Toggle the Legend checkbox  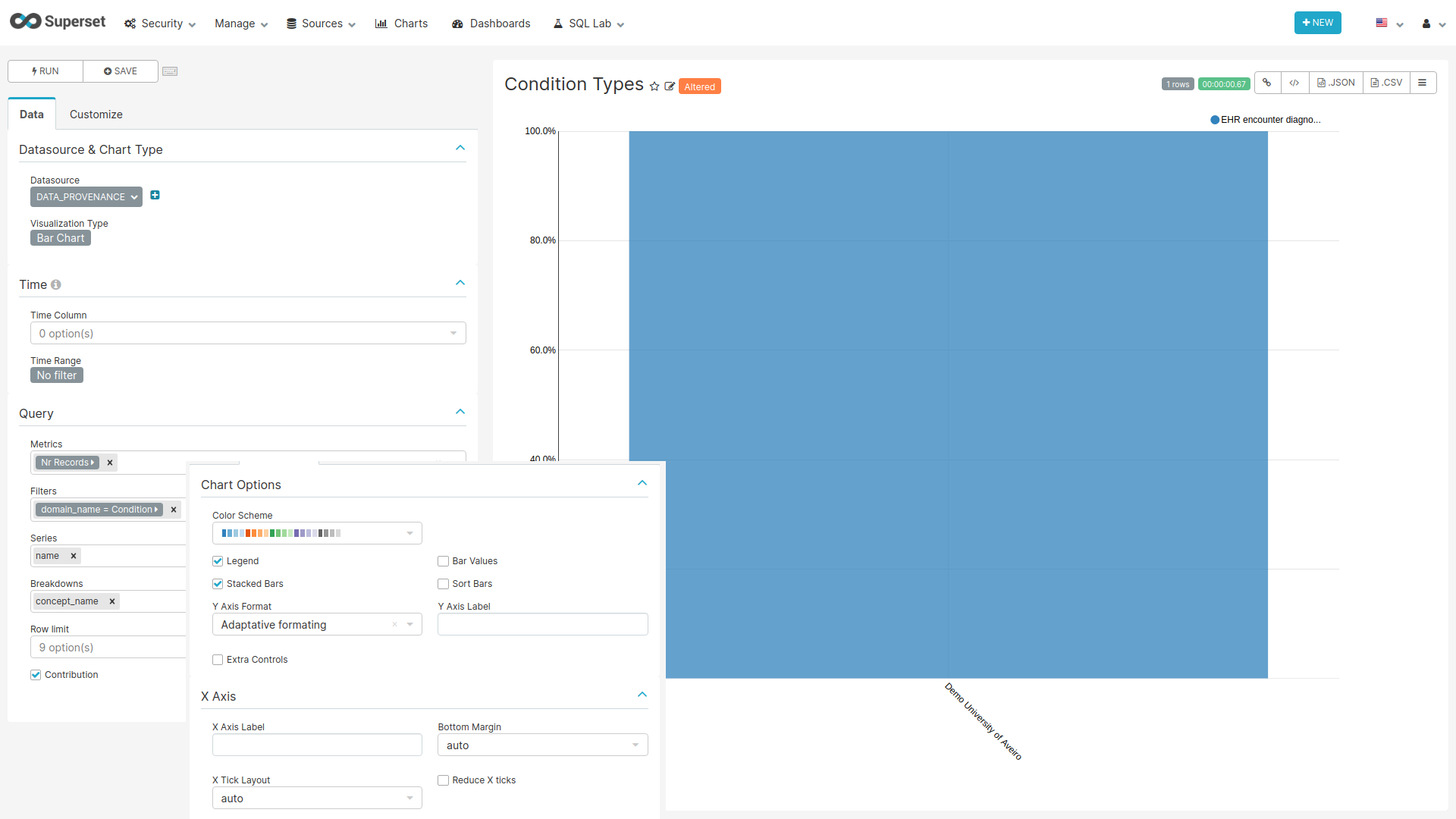pyautogui.click(x=218, y=561)
